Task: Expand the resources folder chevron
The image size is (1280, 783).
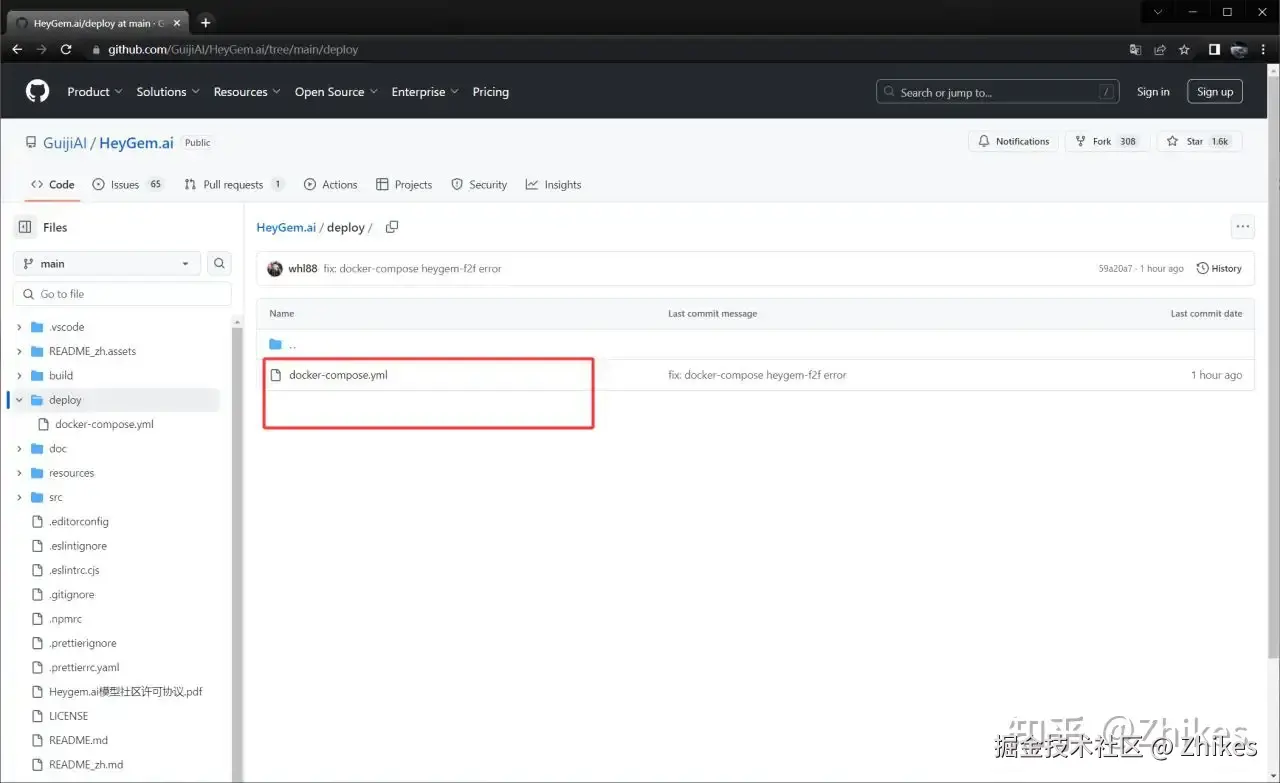Action: [19, 473]
